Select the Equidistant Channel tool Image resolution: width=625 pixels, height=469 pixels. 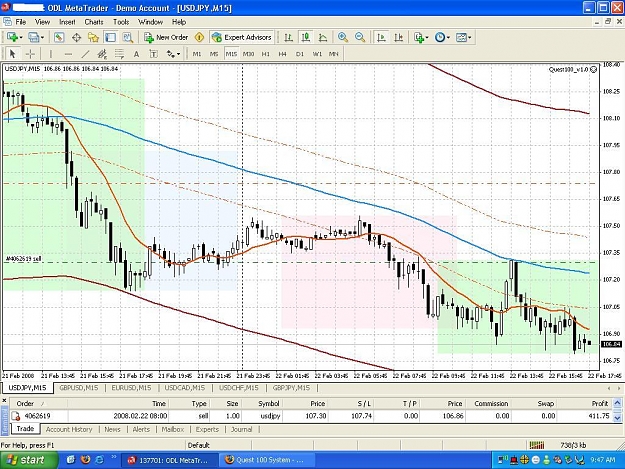(102, 54)
